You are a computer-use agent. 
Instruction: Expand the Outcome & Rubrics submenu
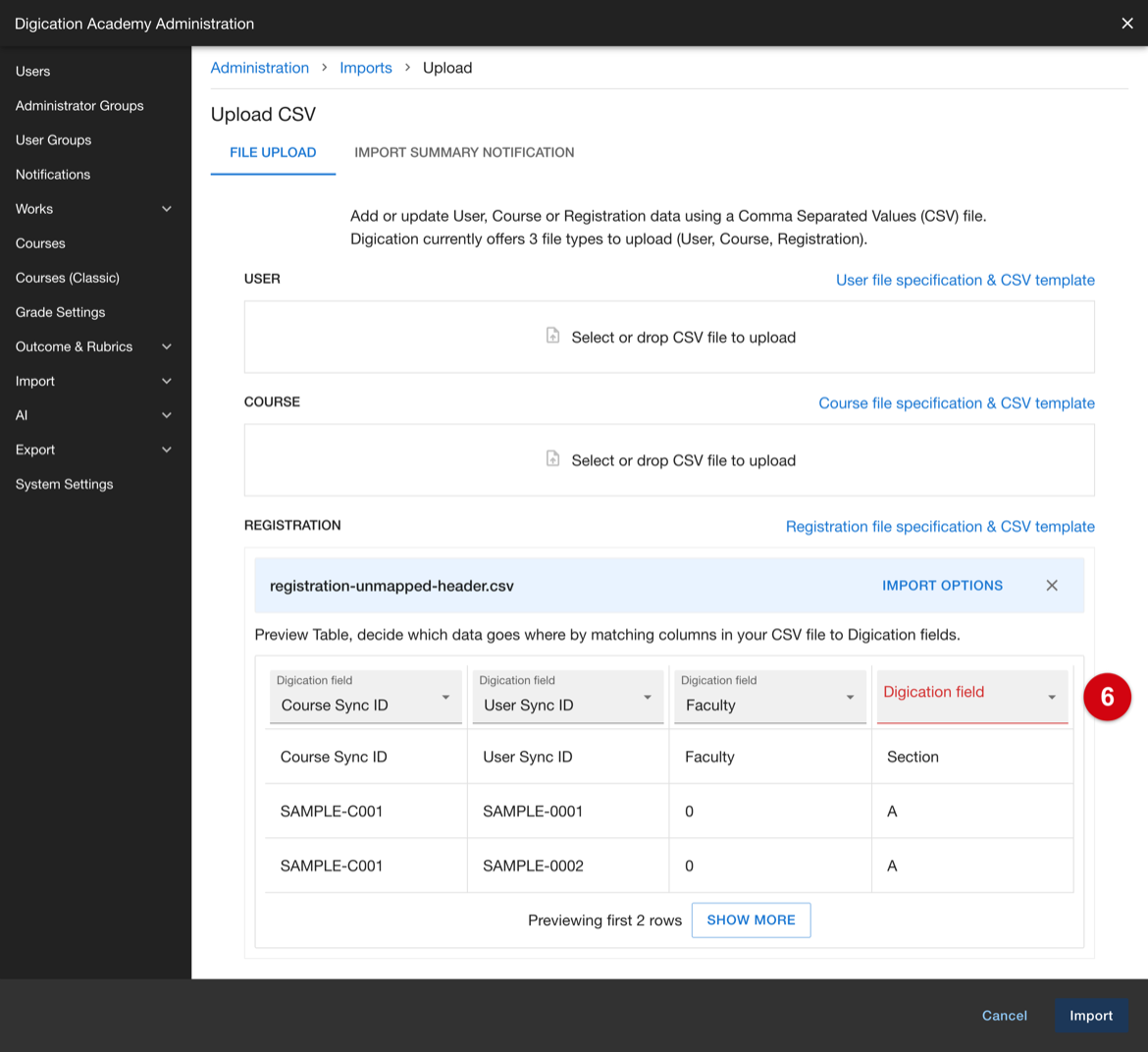pos(166,347)
